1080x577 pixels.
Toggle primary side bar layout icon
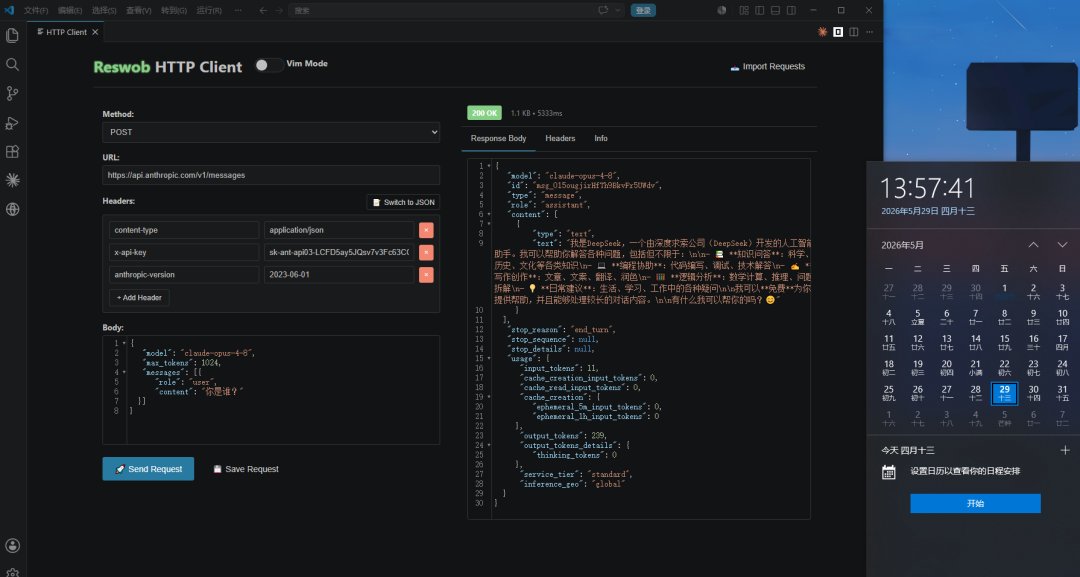coord(760,10)
